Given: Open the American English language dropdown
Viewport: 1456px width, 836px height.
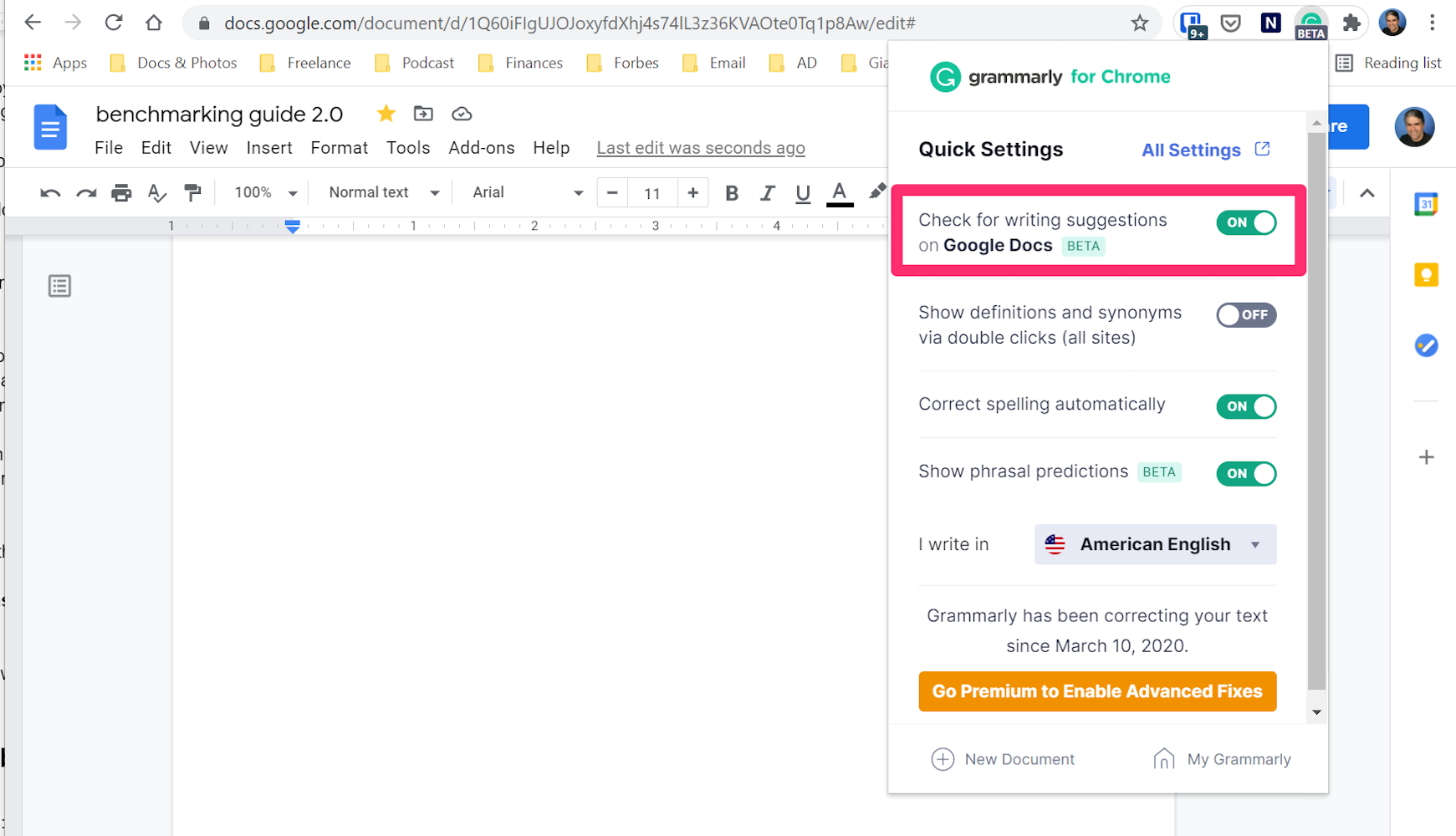Looking at the screenshot, I should pos(1155,544).
